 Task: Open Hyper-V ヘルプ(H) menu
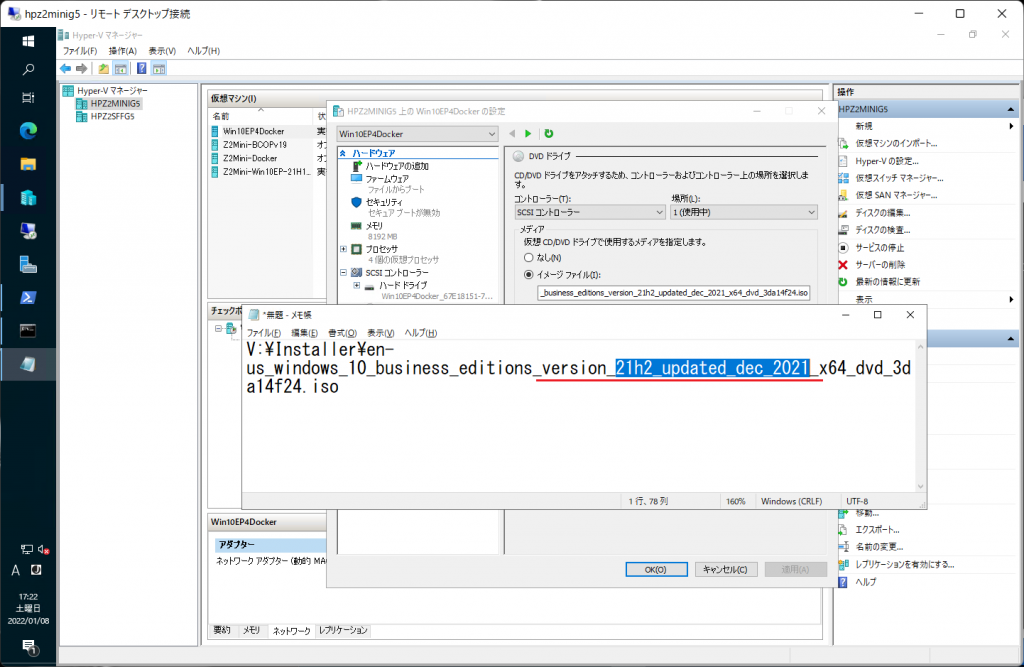(204, 51)
